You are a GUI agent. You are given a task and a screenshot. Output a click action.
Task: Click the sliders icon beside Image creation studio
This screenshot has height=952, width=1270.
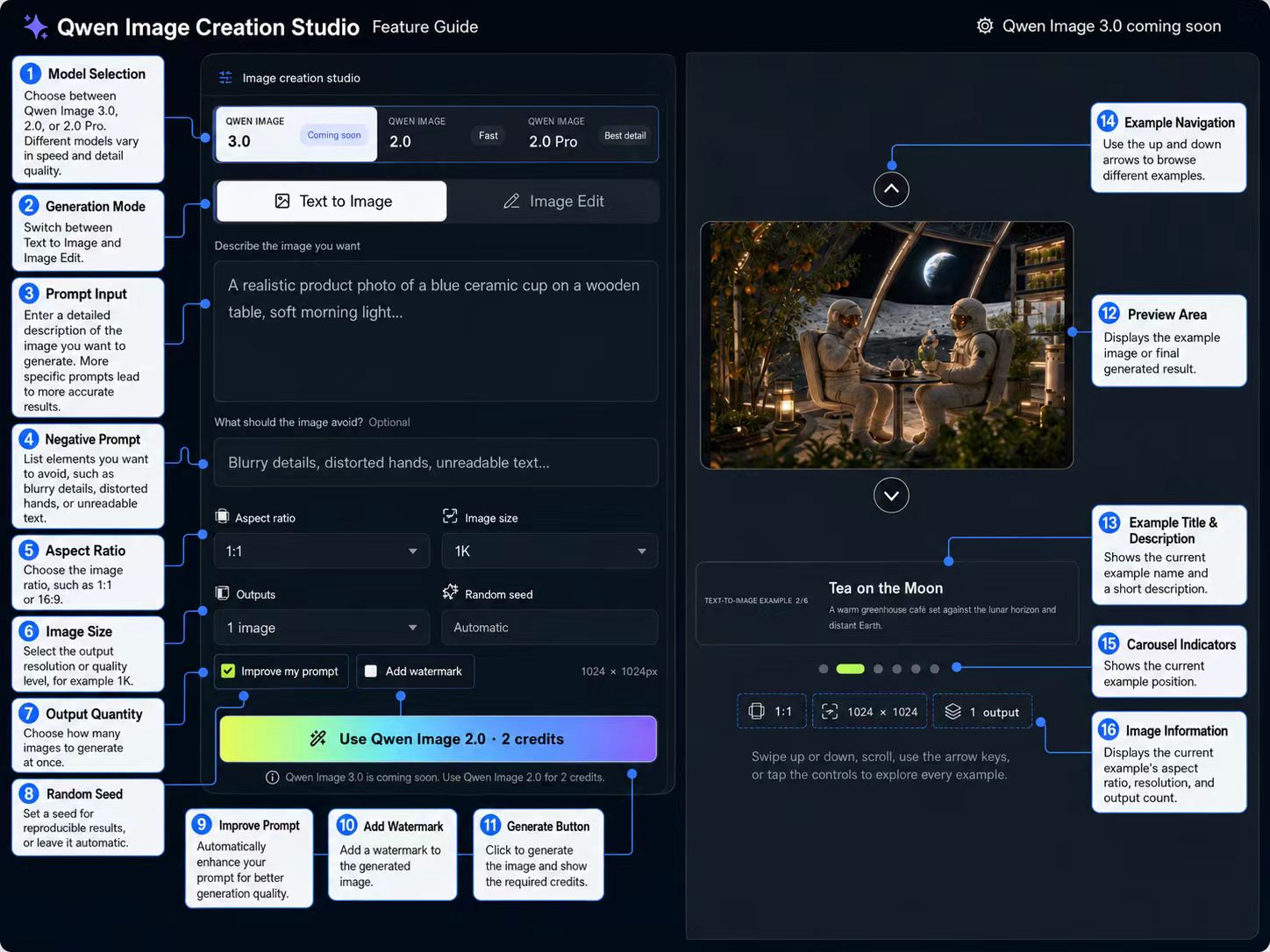[225, 77]
